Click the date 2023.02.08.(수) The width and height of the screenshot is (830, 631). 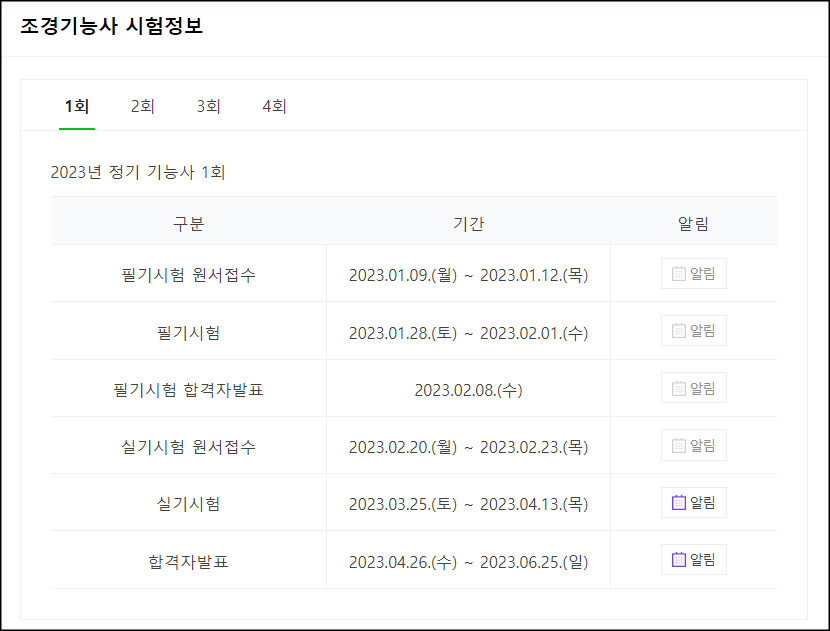coord(468,390)
